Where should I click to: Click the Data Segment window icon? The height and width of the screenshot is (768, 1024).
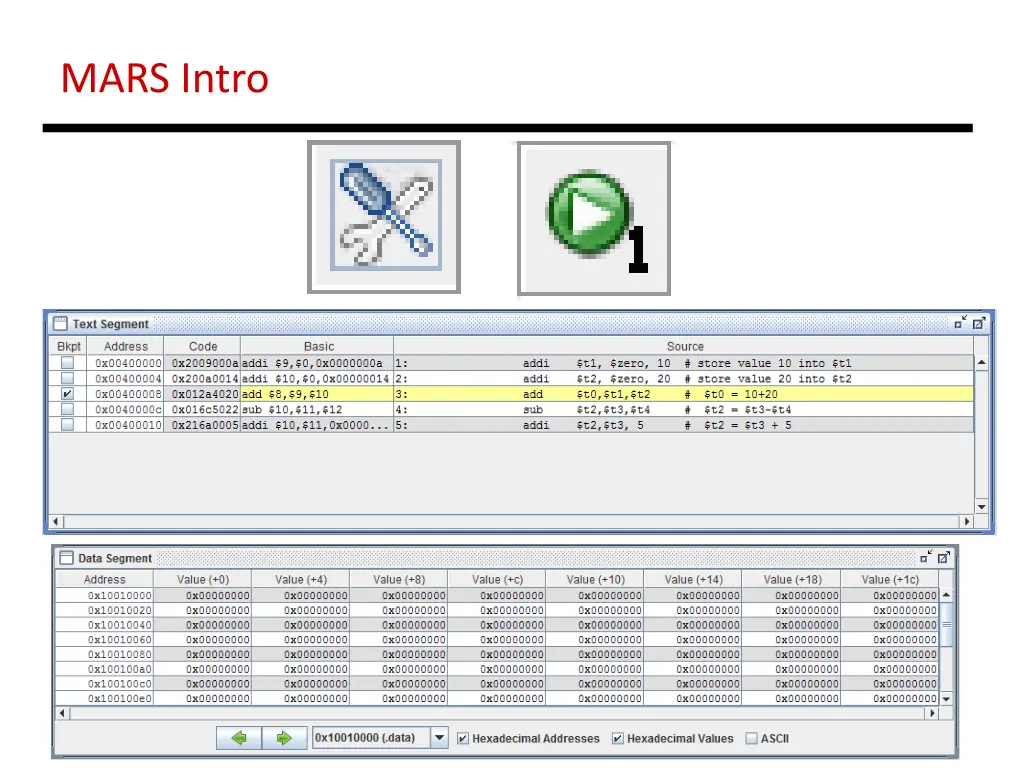[66, 558]
